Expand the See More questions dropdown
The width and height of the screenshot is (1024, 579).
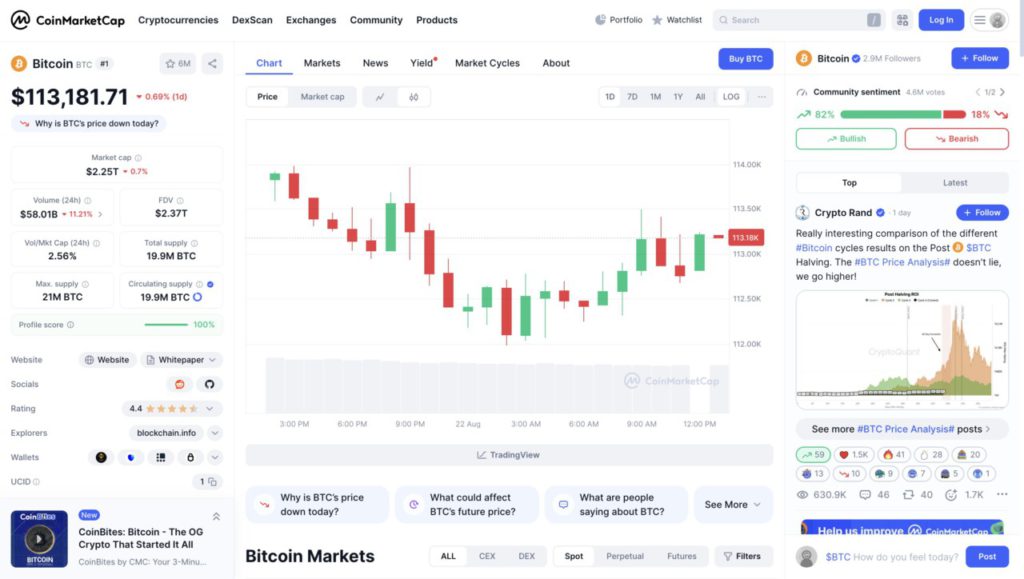pyautogui.click(x=732, y=504)
